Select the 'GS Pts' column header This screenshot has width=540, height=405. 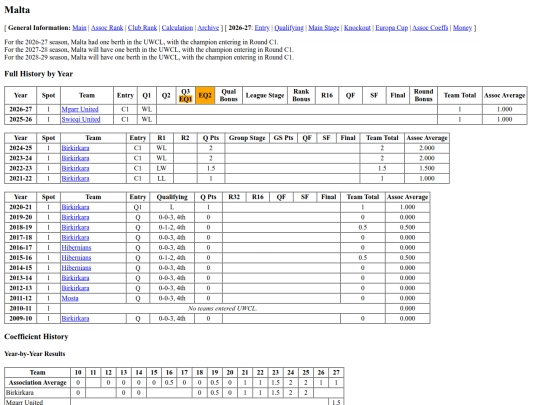click(x=283, y=138)
